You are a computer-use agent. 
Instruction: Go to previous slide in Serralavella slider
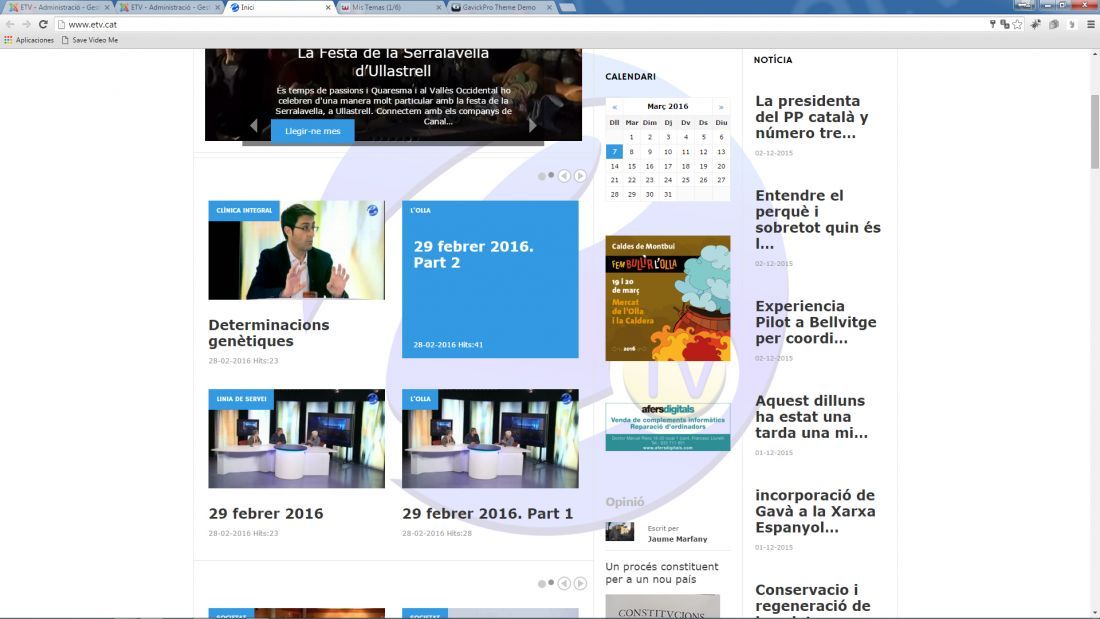click(x=254, y=126)
